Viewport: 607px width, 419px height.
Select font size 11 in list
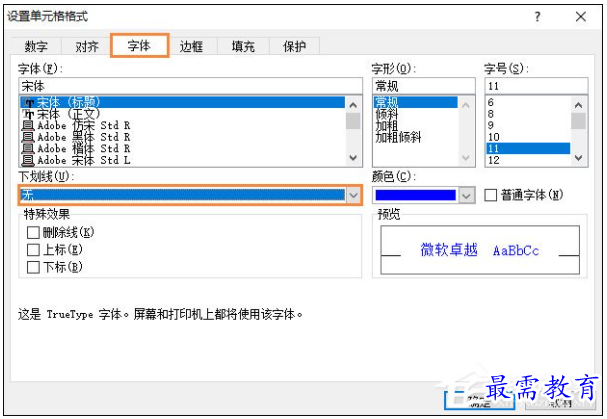point(528,149)
